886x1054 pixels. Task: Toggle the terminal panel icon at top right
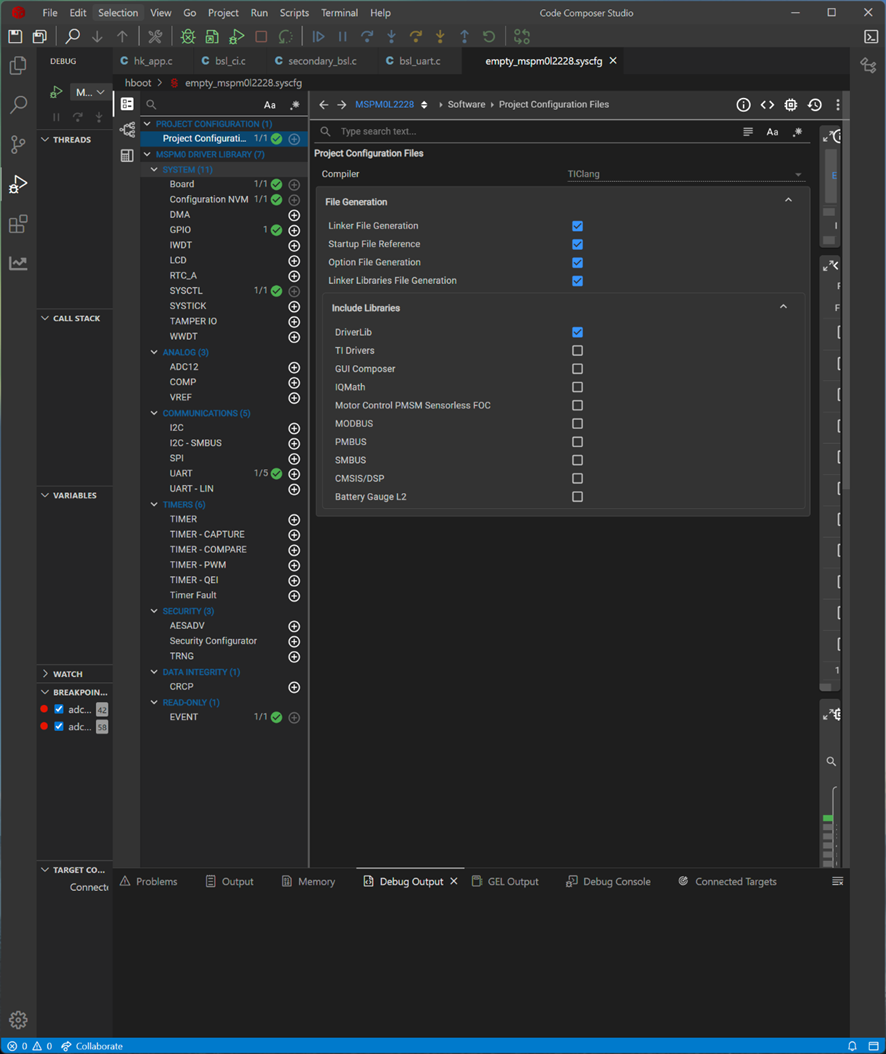(871, 36)
